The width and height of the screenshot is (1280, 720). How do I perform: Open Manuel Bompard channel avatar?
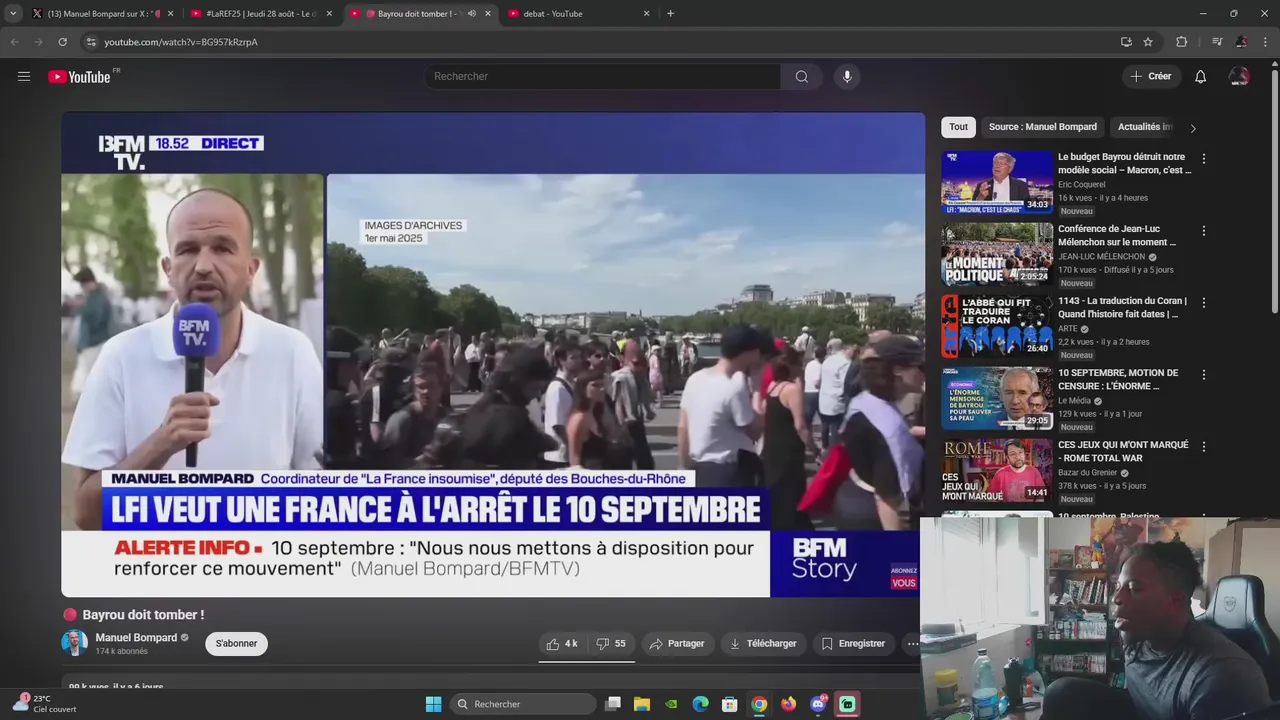(74, 643)
